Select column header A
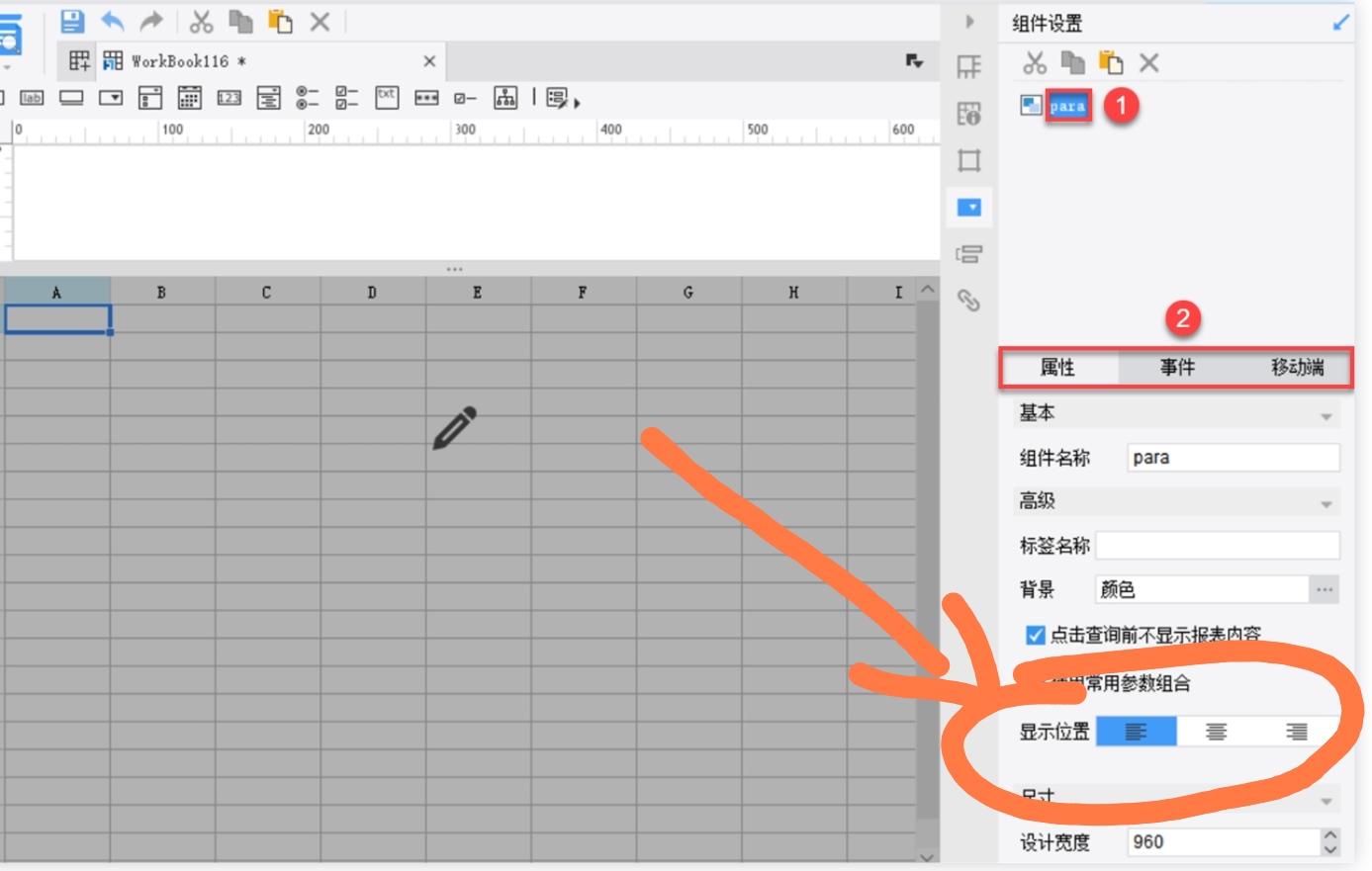 click(x=56, y=292)
